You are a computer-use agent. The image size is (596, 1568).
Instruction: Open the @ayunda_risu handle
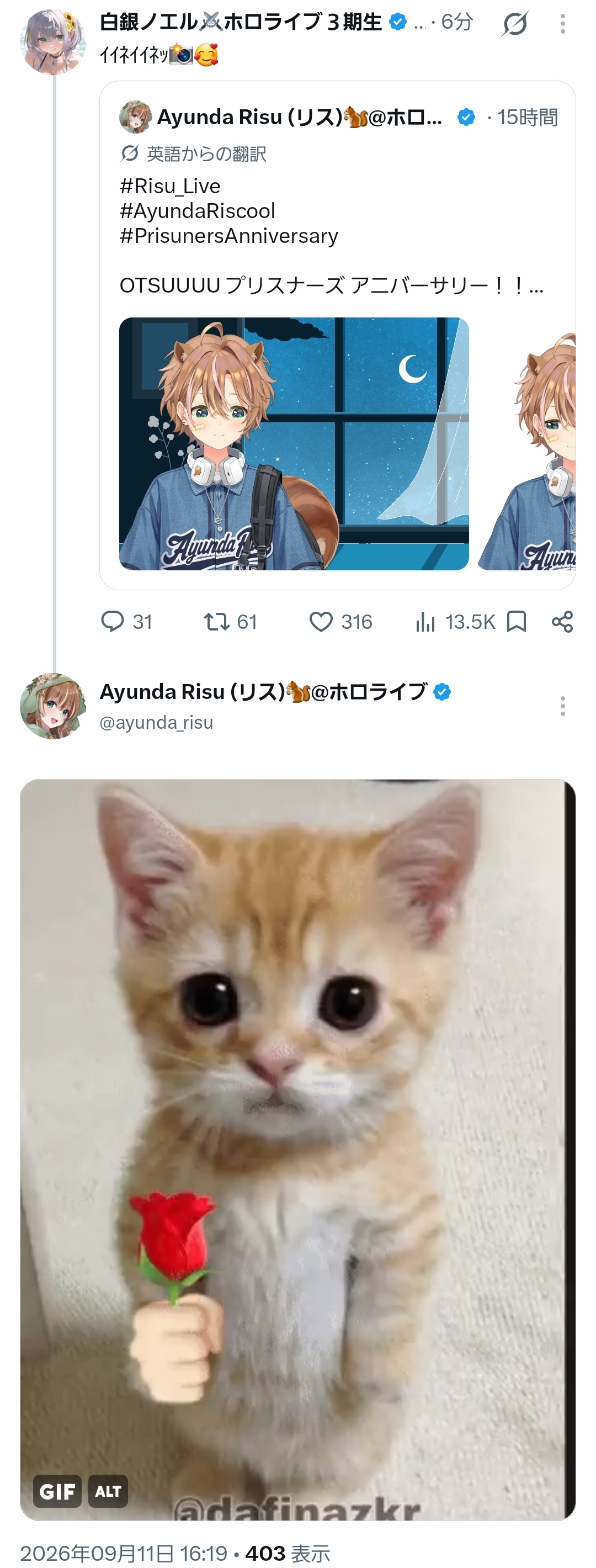[156, 723]
